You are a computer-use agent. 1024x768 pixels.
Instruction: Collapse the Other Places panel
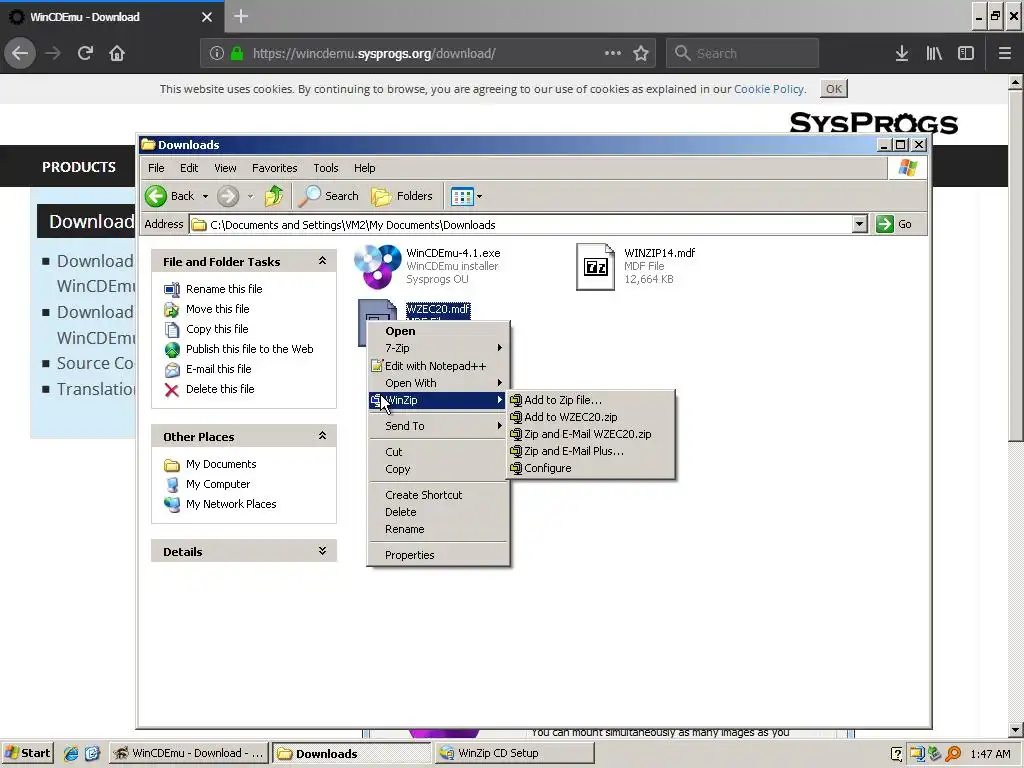point(322,436)
